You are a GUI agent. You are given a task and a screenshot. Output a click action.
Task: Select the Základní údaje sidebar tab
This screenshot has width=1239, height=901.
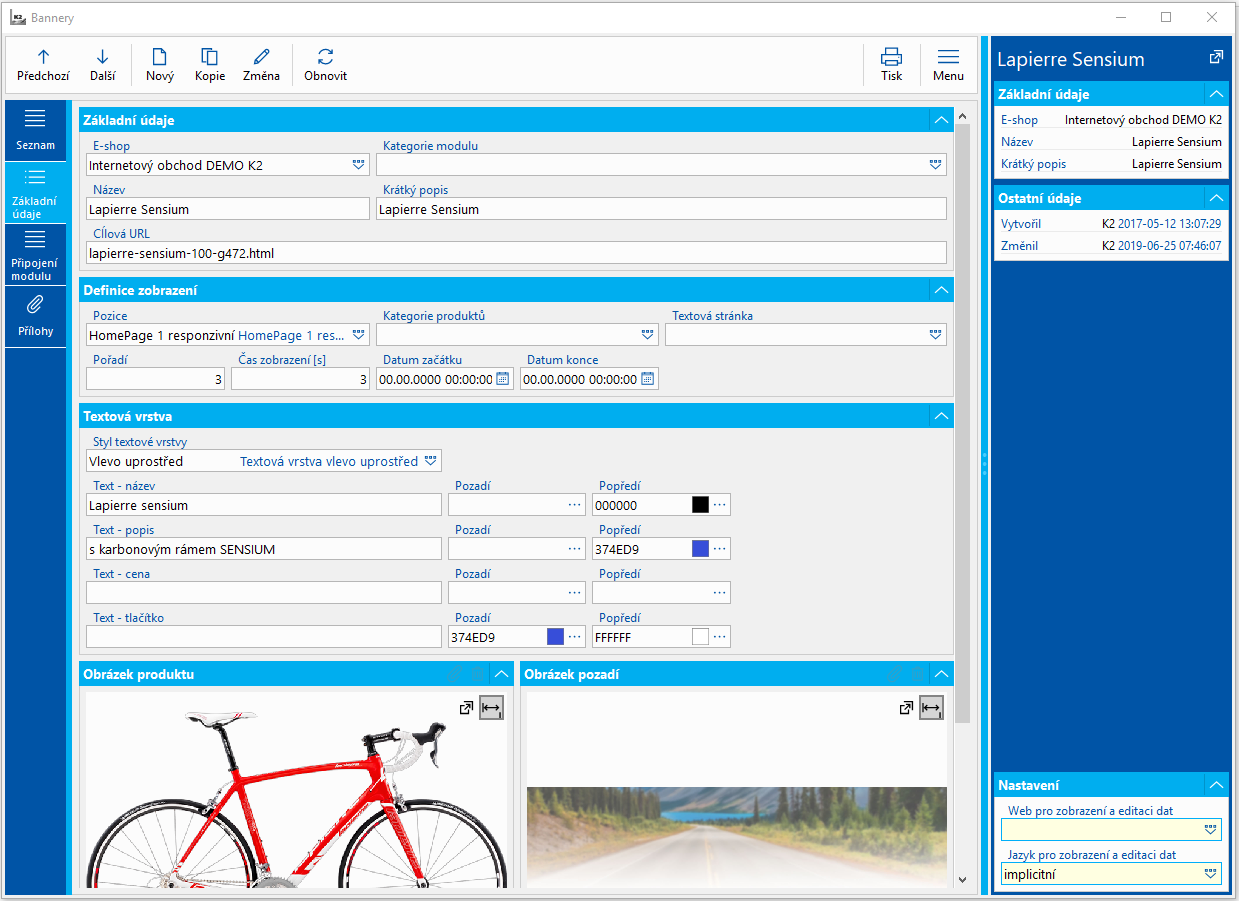(36, 192)
